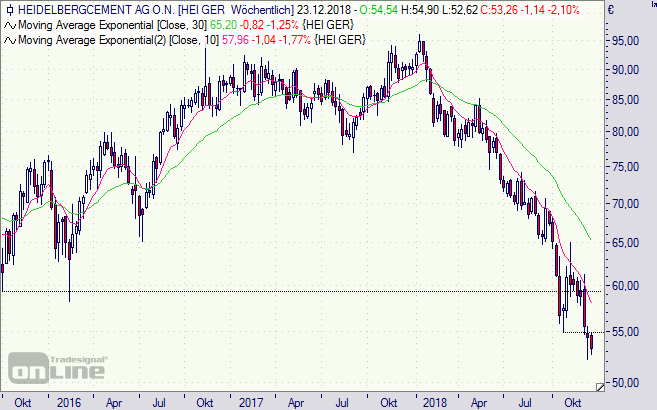The height and width of the screenshot is (410, 657).
Task: Click the EMA 30 value 65,20
Action: [223, 25]
